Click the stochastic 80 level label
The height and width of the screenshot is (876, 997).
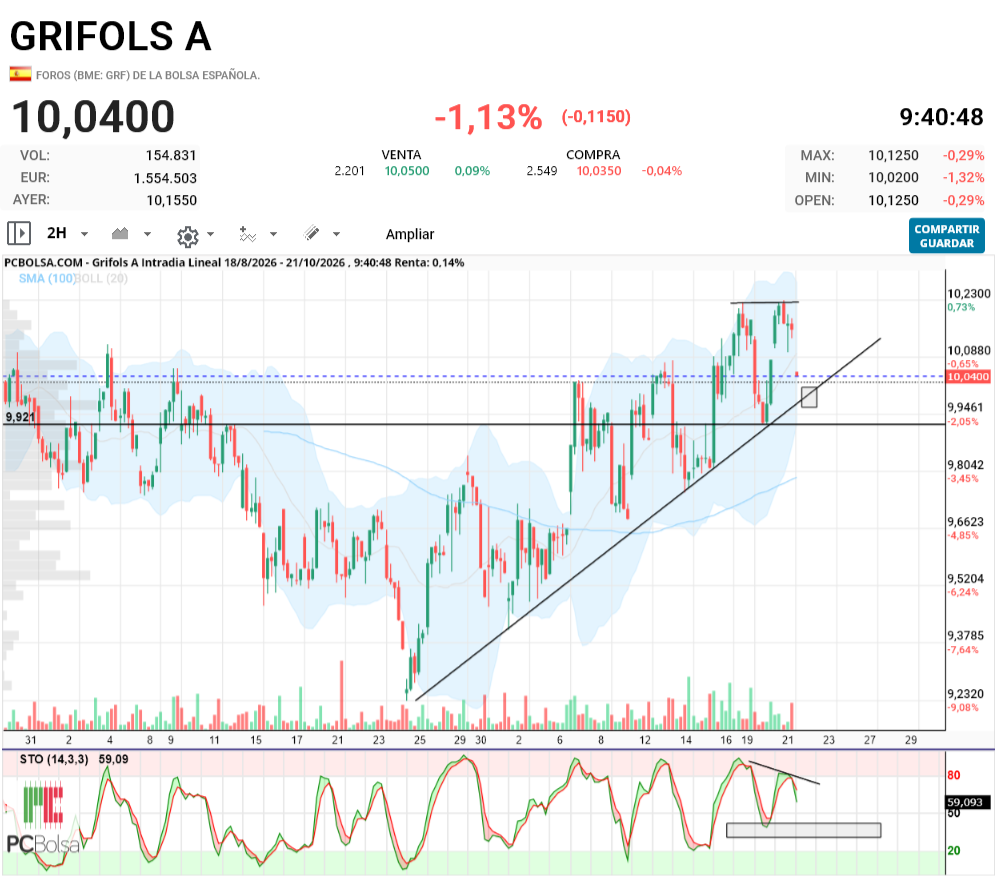pos(954,775)
